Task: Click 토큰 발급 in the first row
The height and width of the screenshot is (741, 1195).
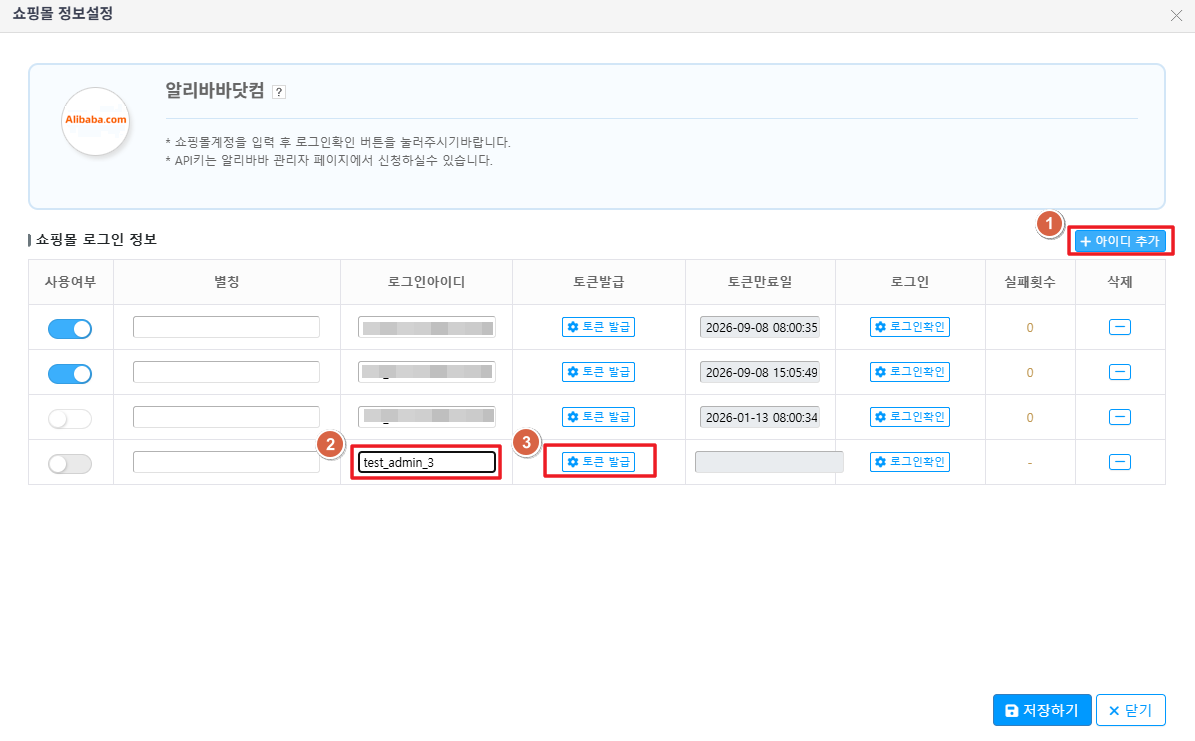Action: pos(598,327)
